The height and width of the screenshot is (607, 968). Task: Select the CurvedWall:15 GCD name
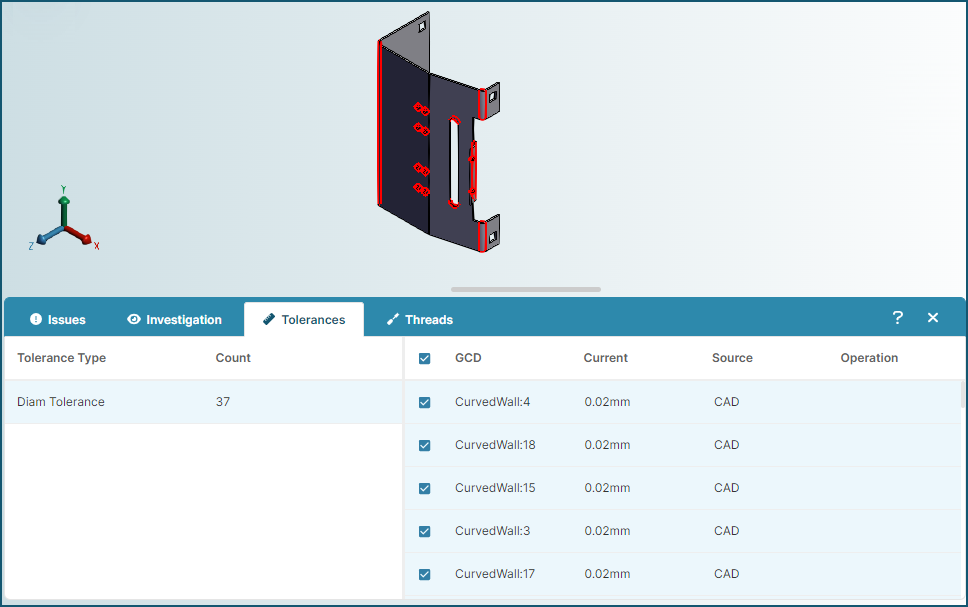pos(495,488)
